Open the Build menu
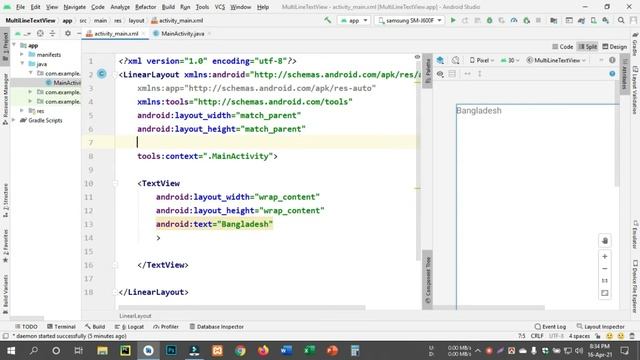 (x=168, y=7)
